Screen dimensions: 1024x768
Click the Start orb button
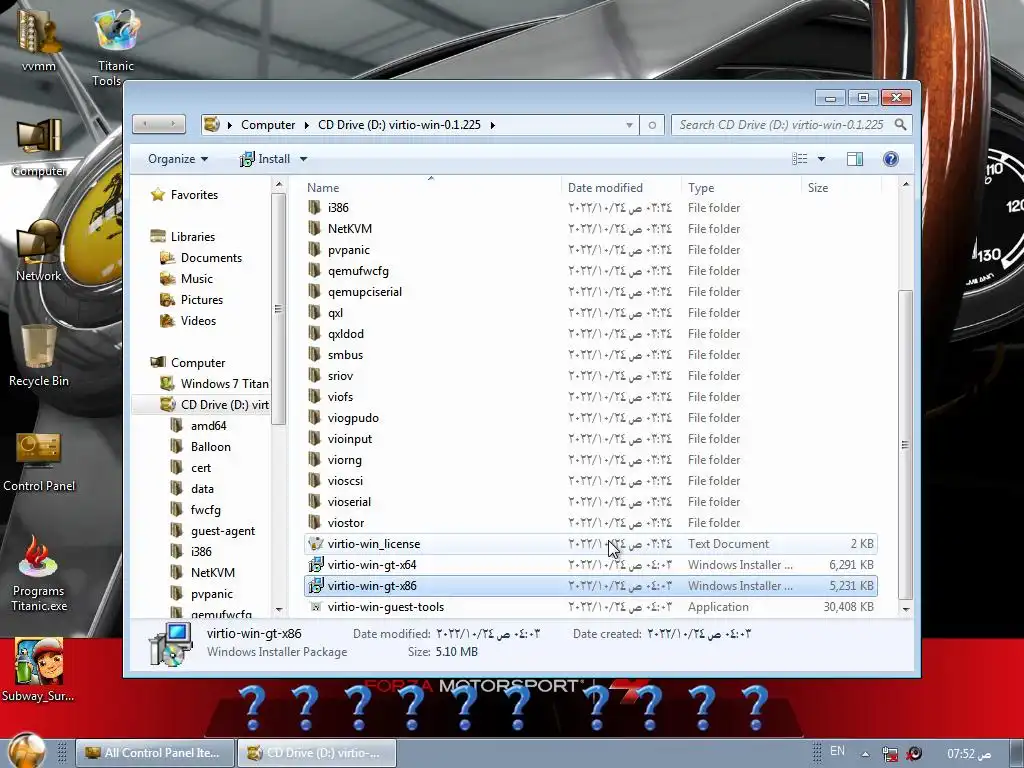pos(26,751)
